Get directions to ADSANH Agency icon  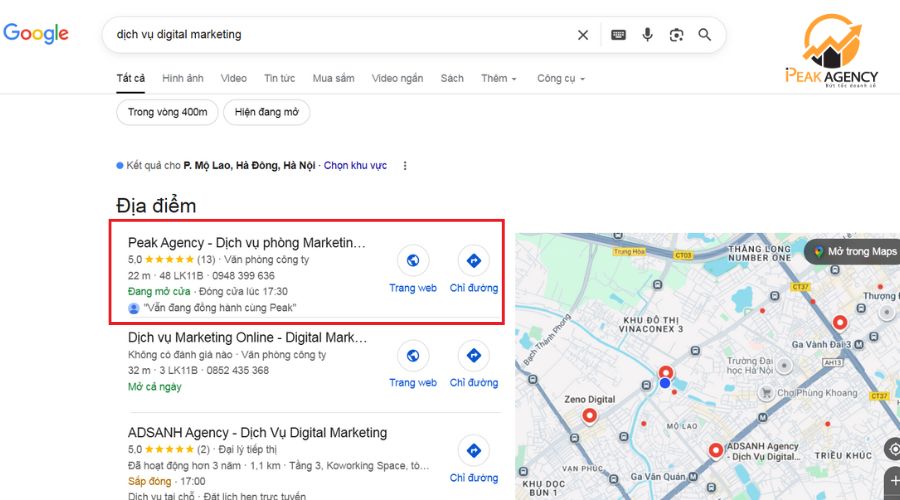tap(474, 451)
